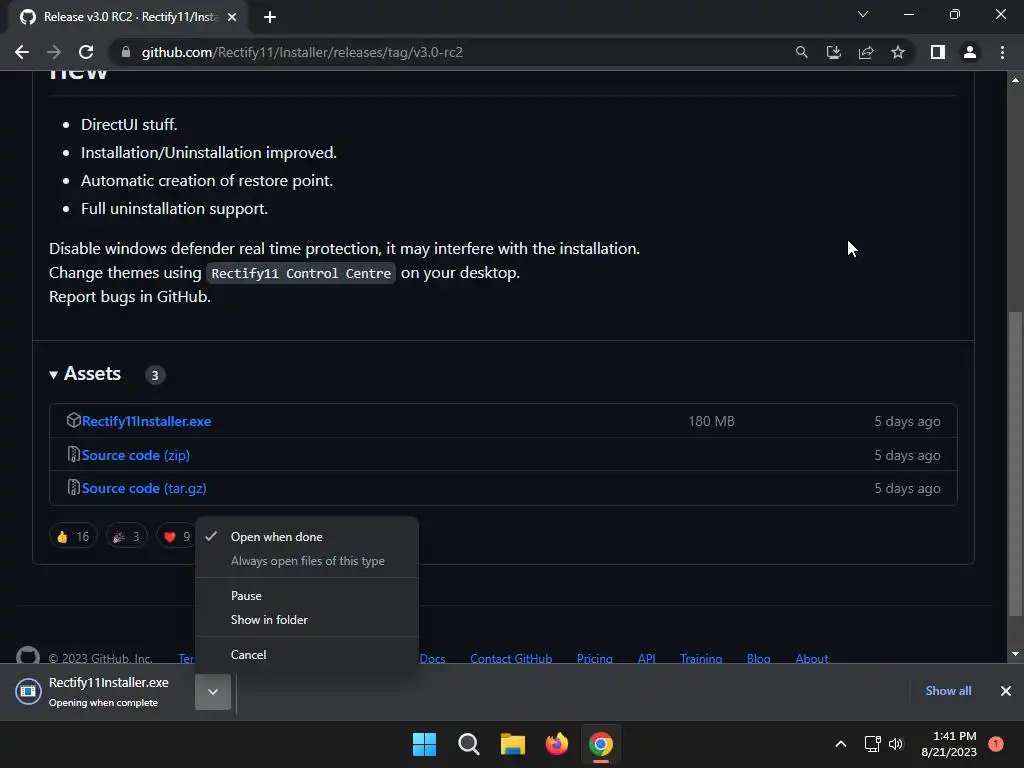Close the Release v3.0 RC2 tab

coord(232,17)
